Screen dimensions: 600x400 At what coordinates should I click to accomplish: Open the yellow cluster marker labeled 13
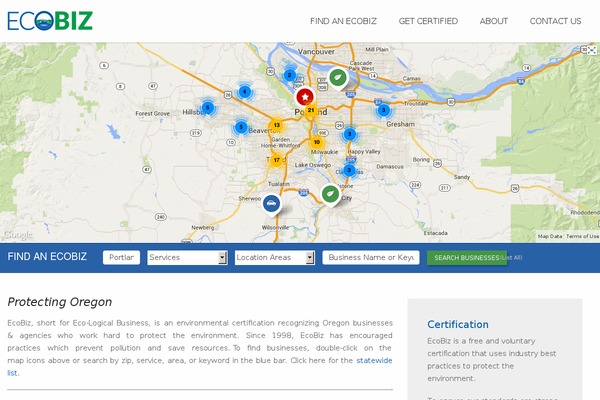click(276, 125)
